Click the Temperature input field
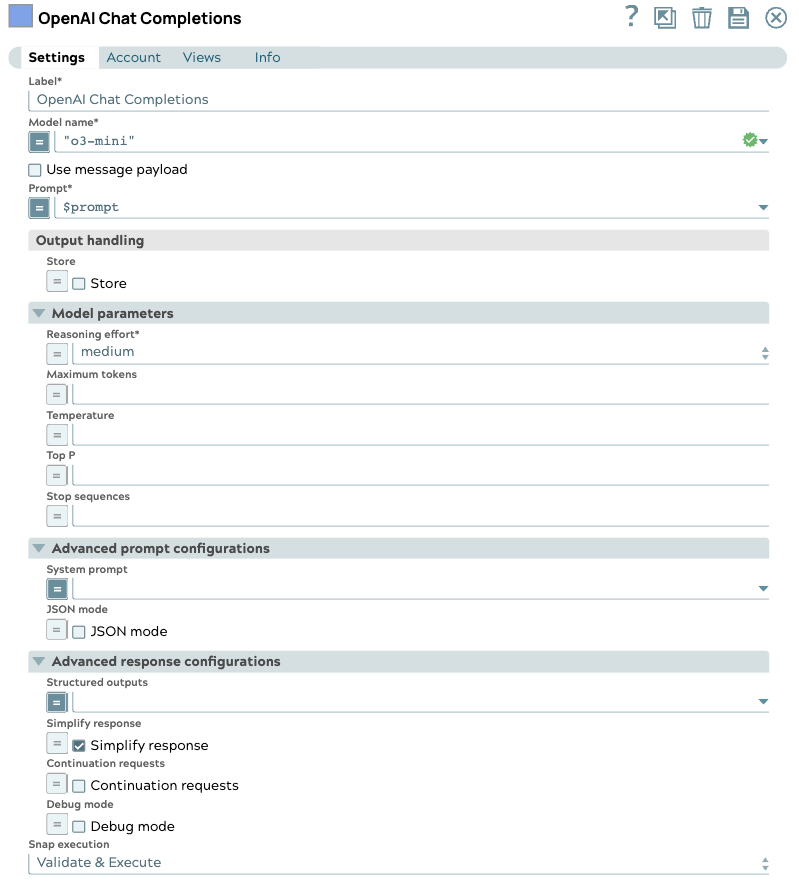Viewport: 799px width, 891px height. coord(420,435)
